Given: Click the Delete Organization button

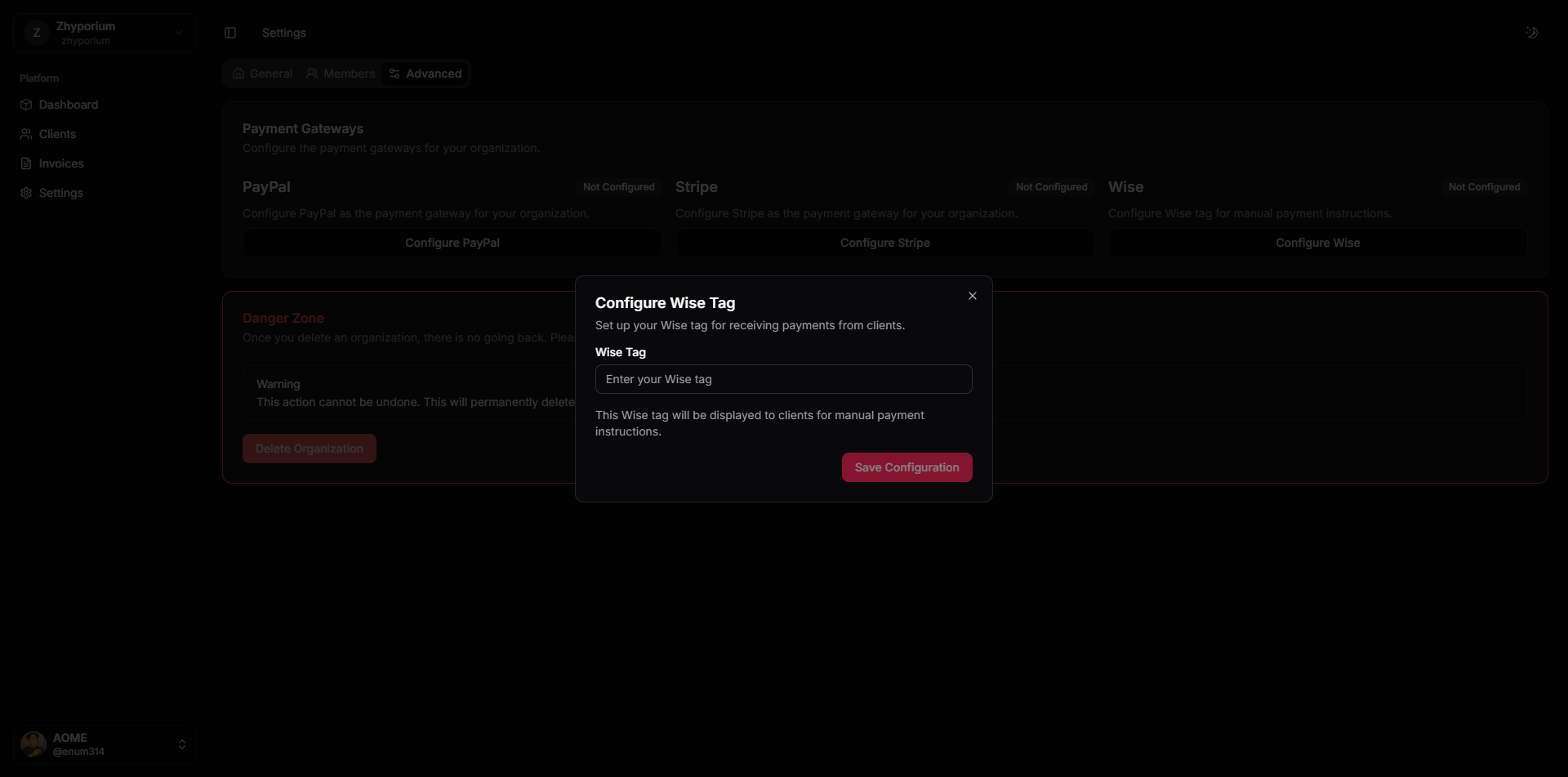Looking at the screenshot, I should coord(310,449).
